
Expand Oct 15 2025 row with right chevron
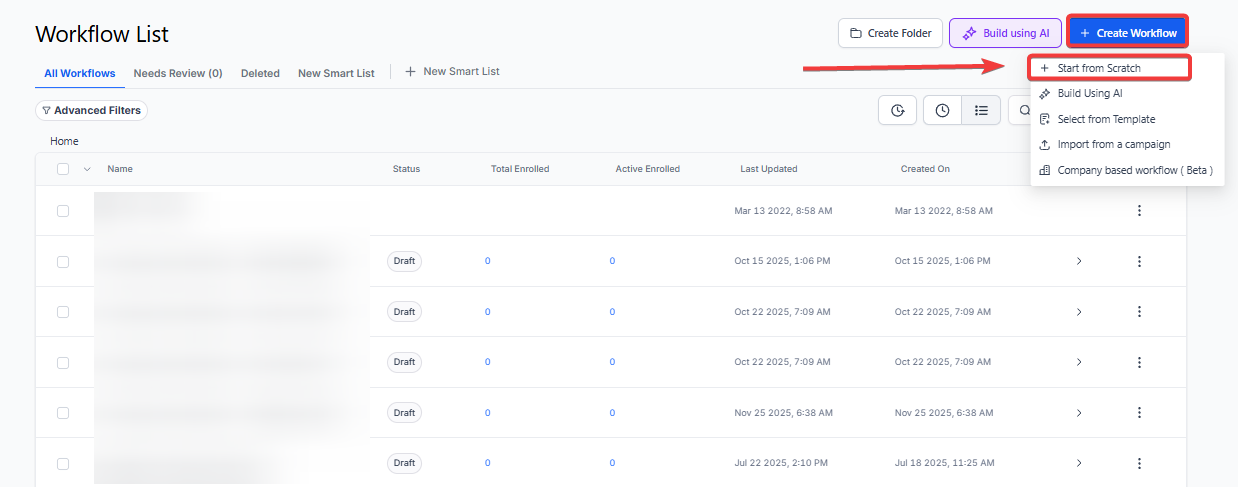(1078, 261)
